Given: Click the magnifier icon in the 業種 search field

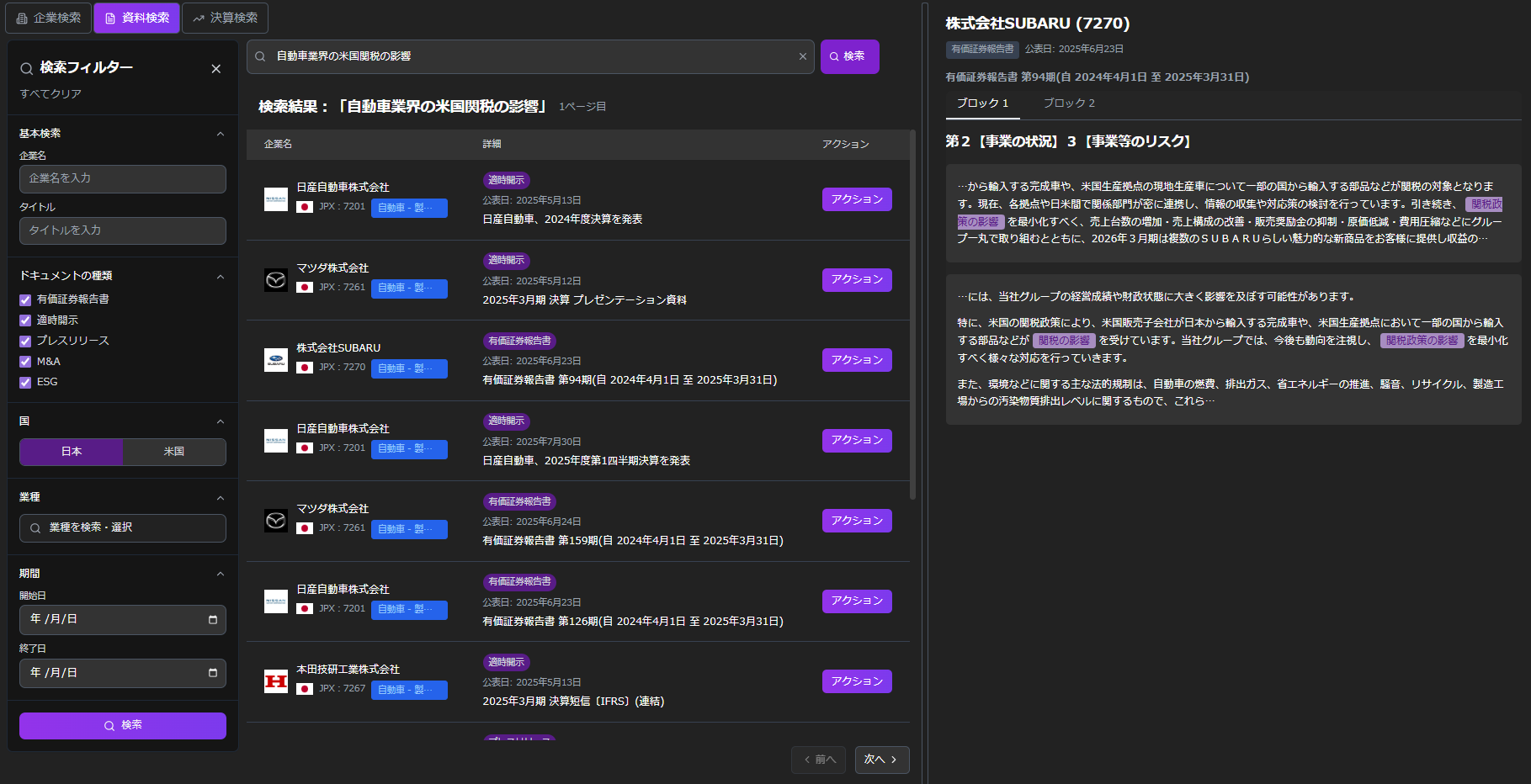Looking at the screenshot, I should coord(35,528).
